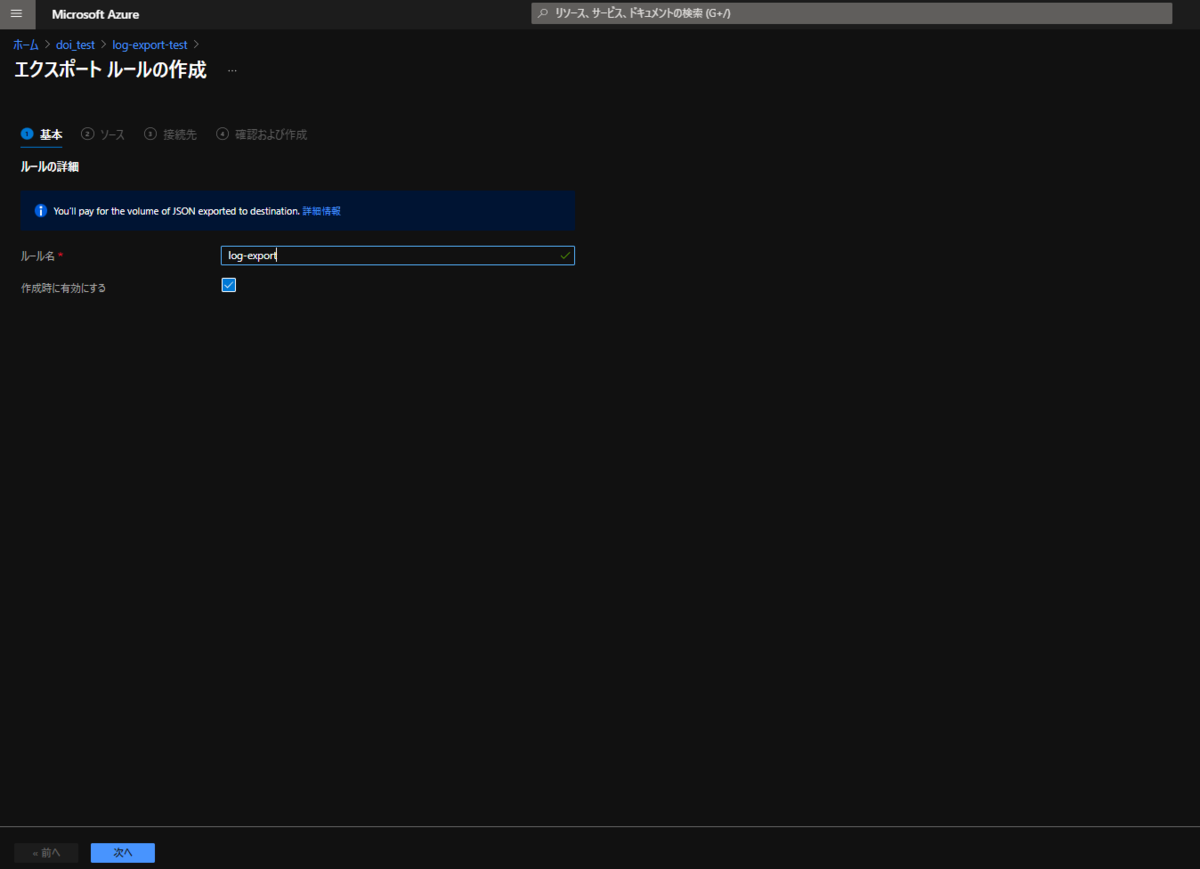
Task: Click the エクスポート ルールの作成 page title
Action: coord(110,70)
